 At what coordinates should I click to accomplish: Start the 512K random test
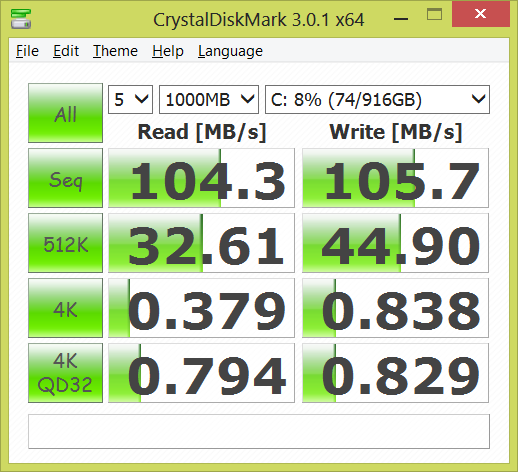(x=65, y=243)
